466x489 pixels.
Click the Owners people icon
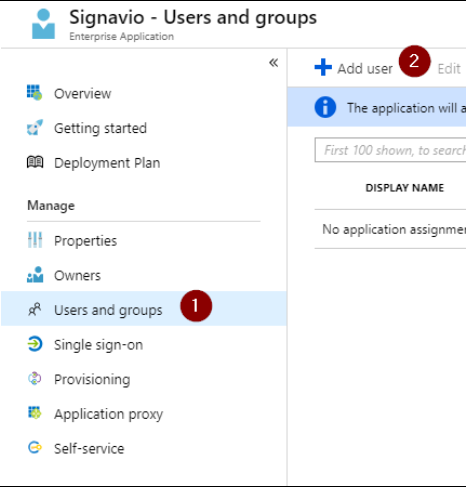[35, 275]
